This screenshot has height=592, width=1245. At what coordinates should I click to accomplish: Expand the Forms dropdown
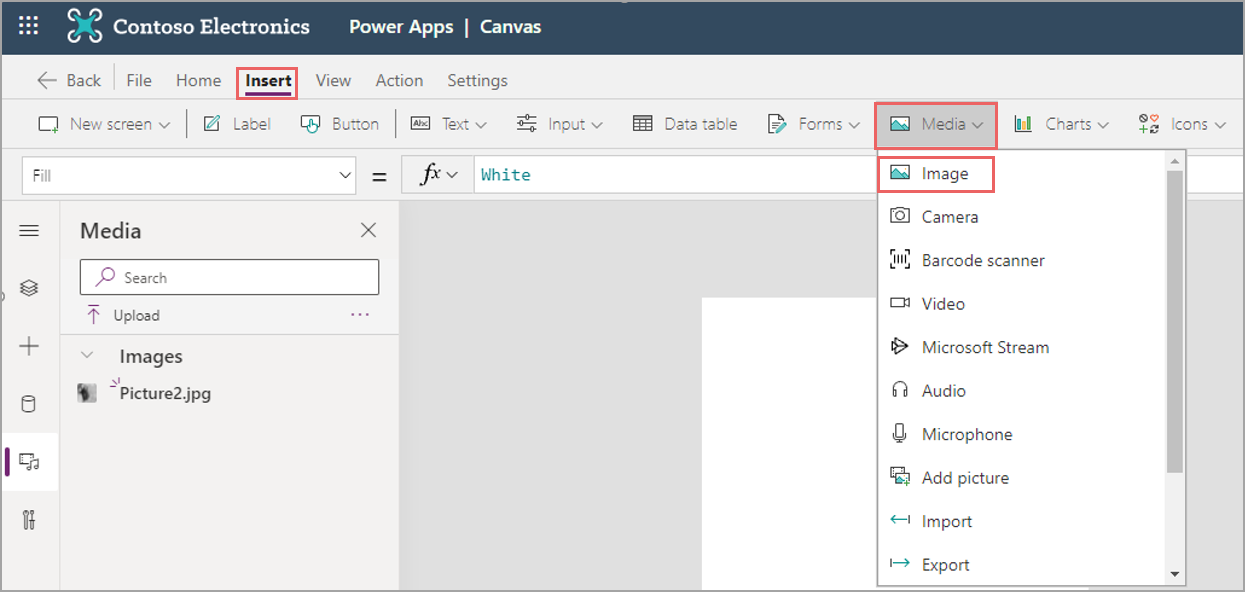click(813, 124)
